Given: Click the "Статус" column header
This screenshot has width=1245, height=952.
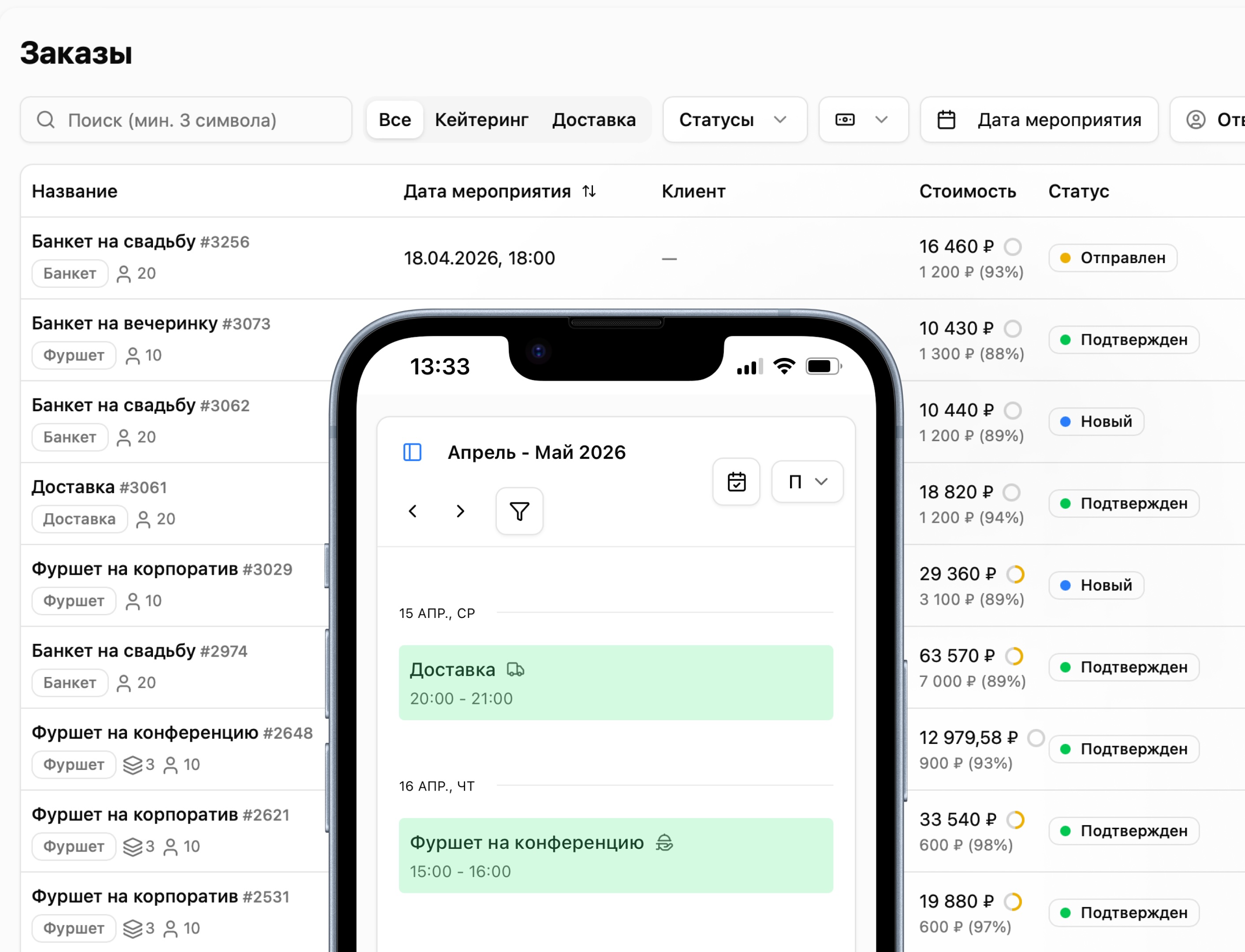Looking at the screenshot, I should pyautogui.click(x=1078, y=191).
